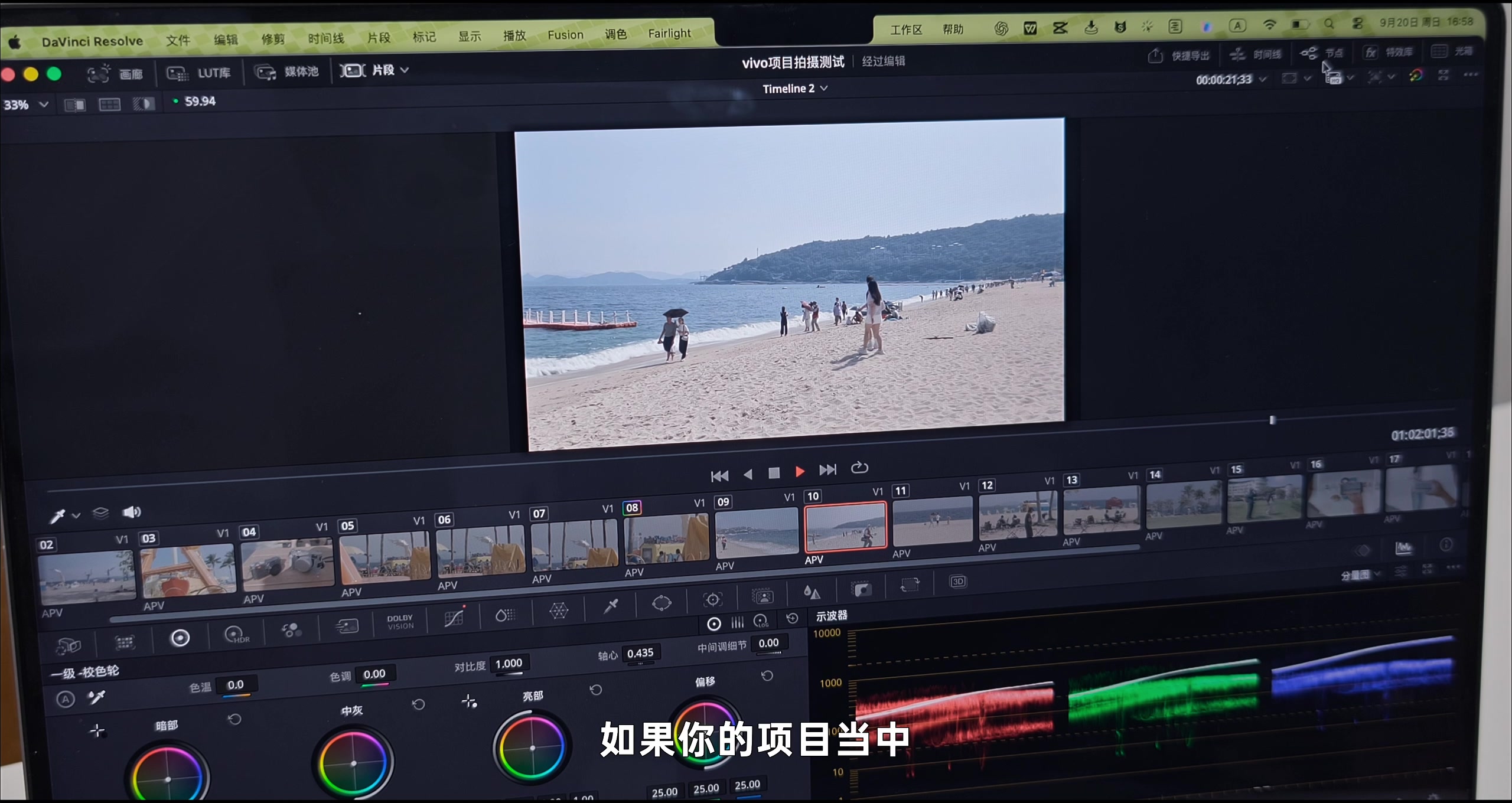Open the Fairlight menu
1512x803 pixels.
(x=669, y=34)
